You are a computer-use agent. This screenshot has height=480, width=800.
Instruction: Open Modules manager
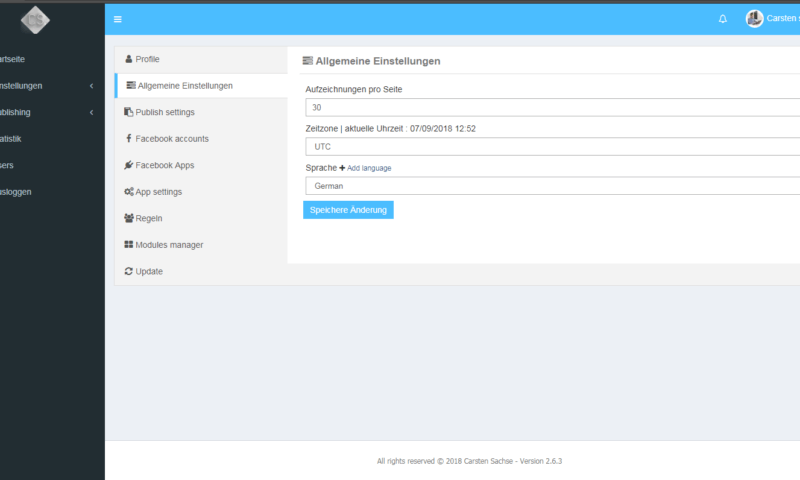pyautogui.click(x=201, y=245)
